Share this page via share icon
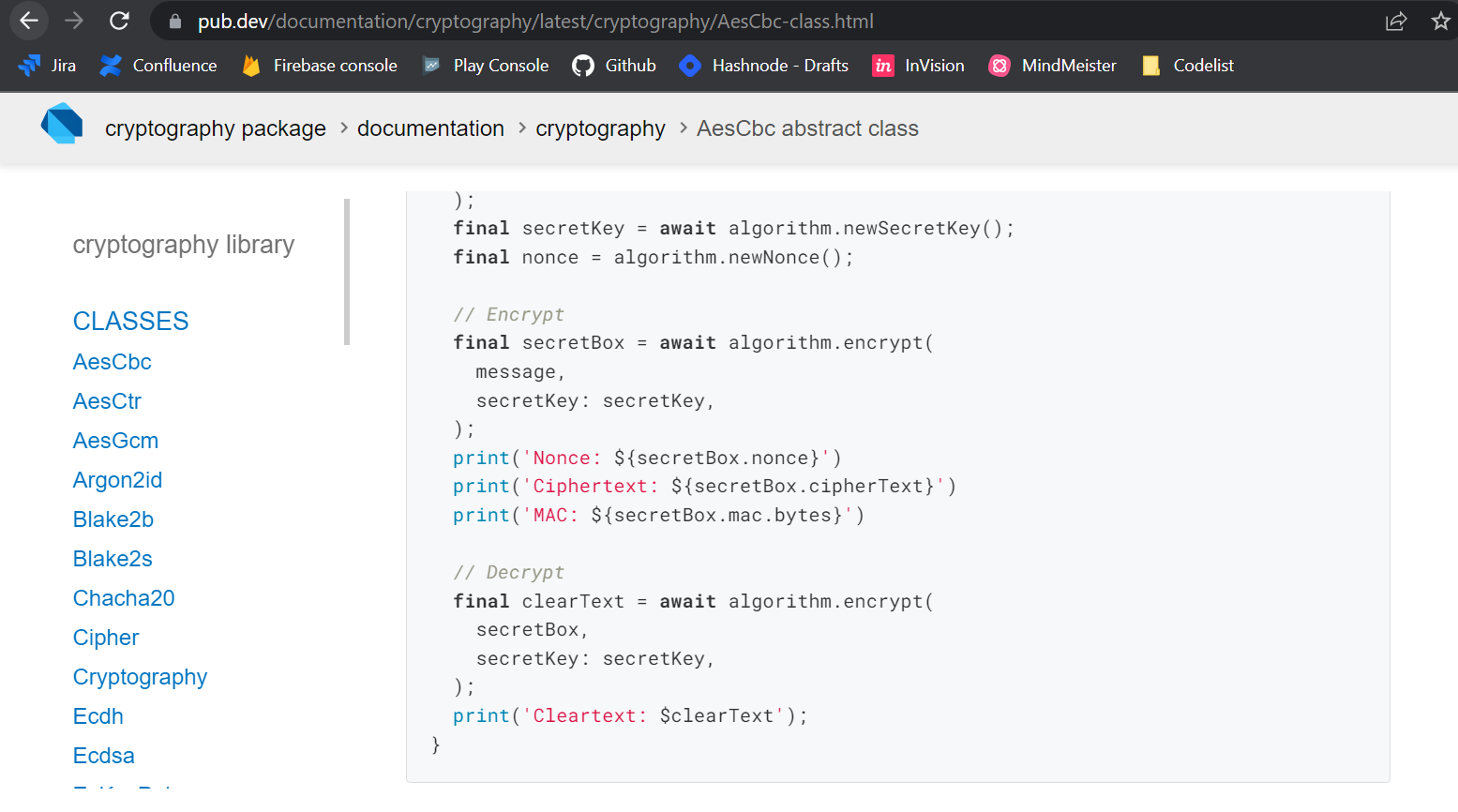Image resolution: width=1458 pixels, height=812 pixels. coord(1396,21)
